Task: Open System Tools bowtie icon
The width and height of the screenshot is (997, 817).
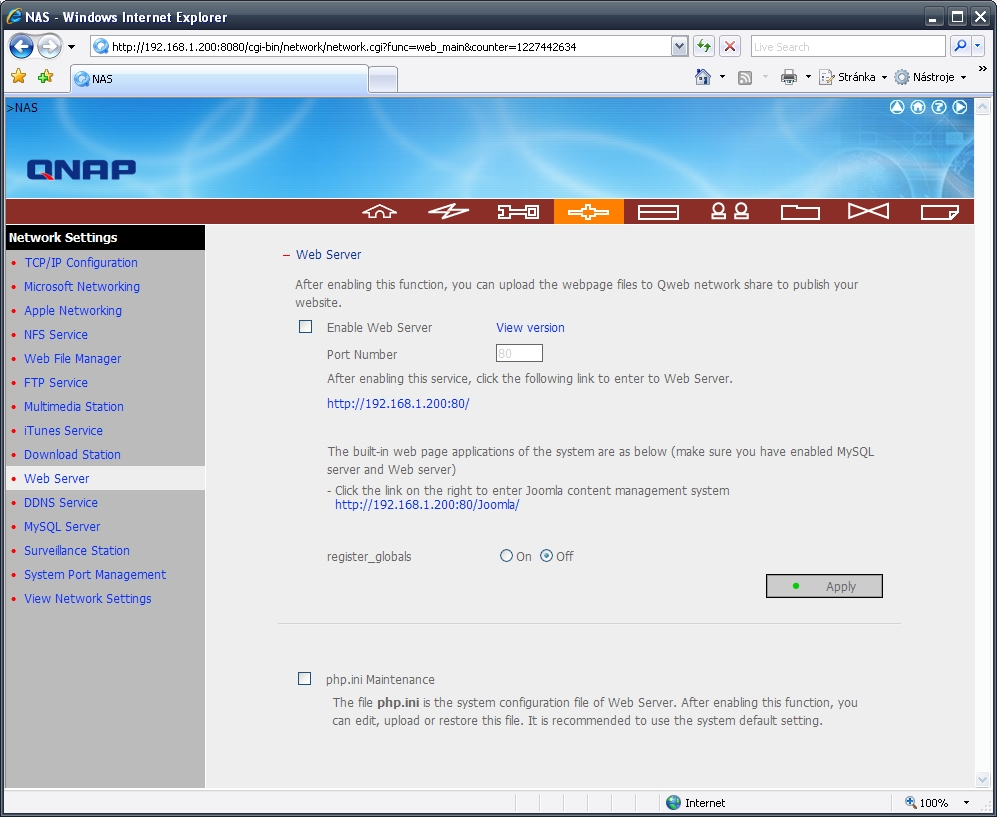Action: click(869, 211)
